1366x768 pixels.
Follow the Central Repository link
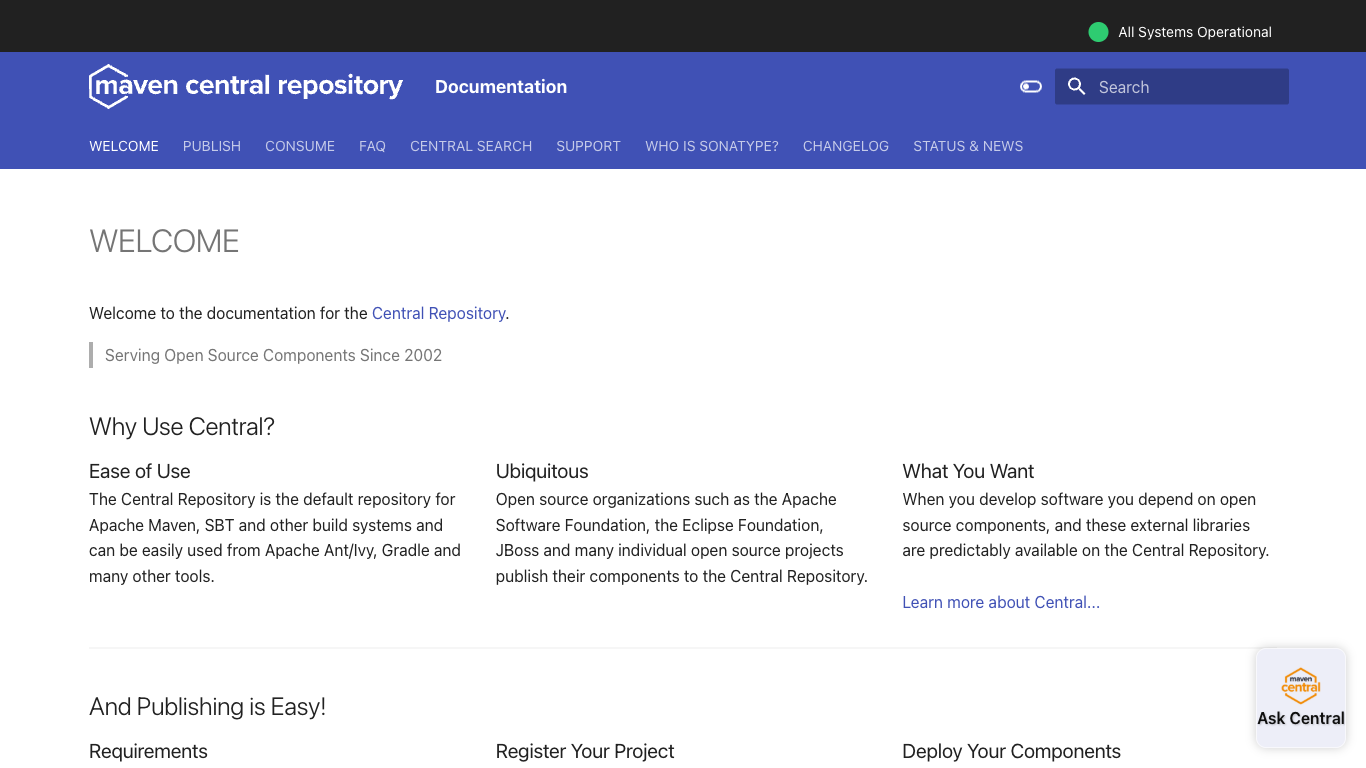[439, 313]
